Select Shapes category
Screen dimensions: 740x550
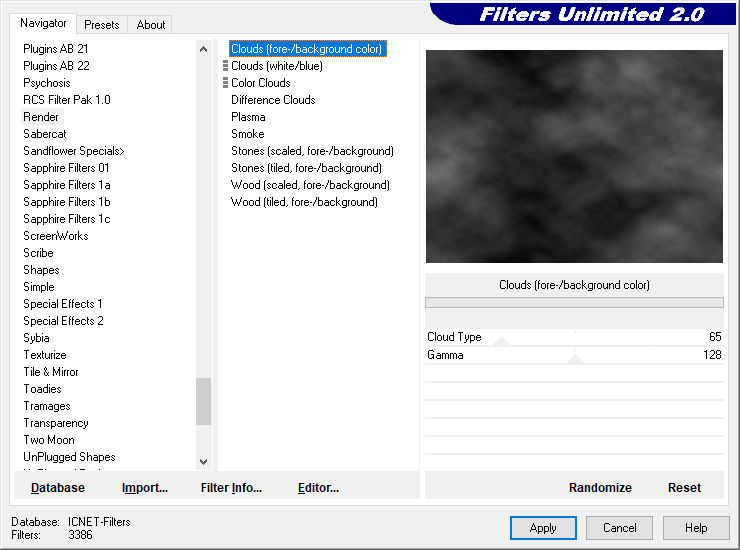pos(41,270)
